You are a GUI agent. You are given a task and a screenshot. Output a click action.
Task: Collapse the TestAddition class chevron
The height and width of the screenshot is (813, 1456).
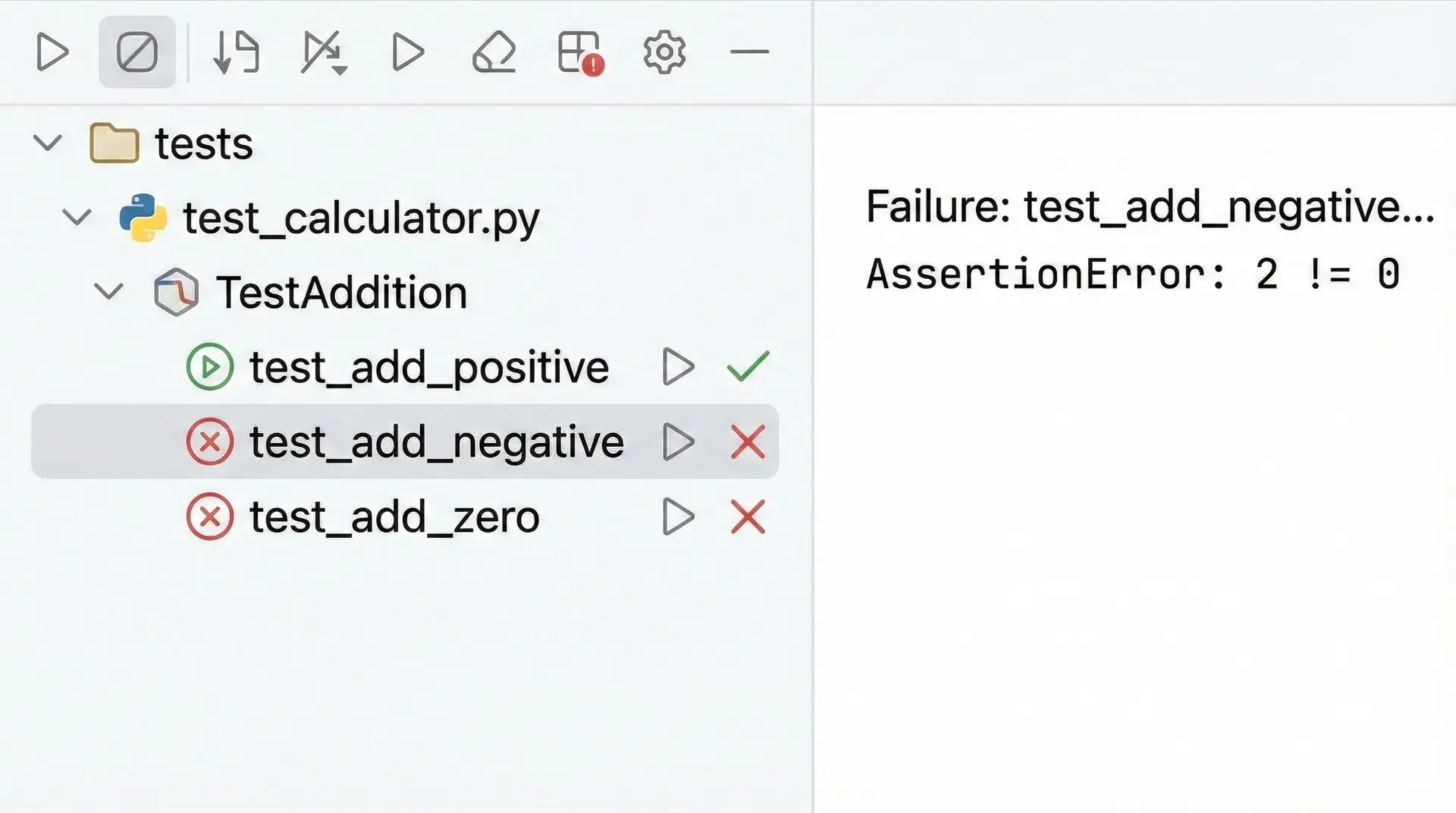[x=108, y=292]
